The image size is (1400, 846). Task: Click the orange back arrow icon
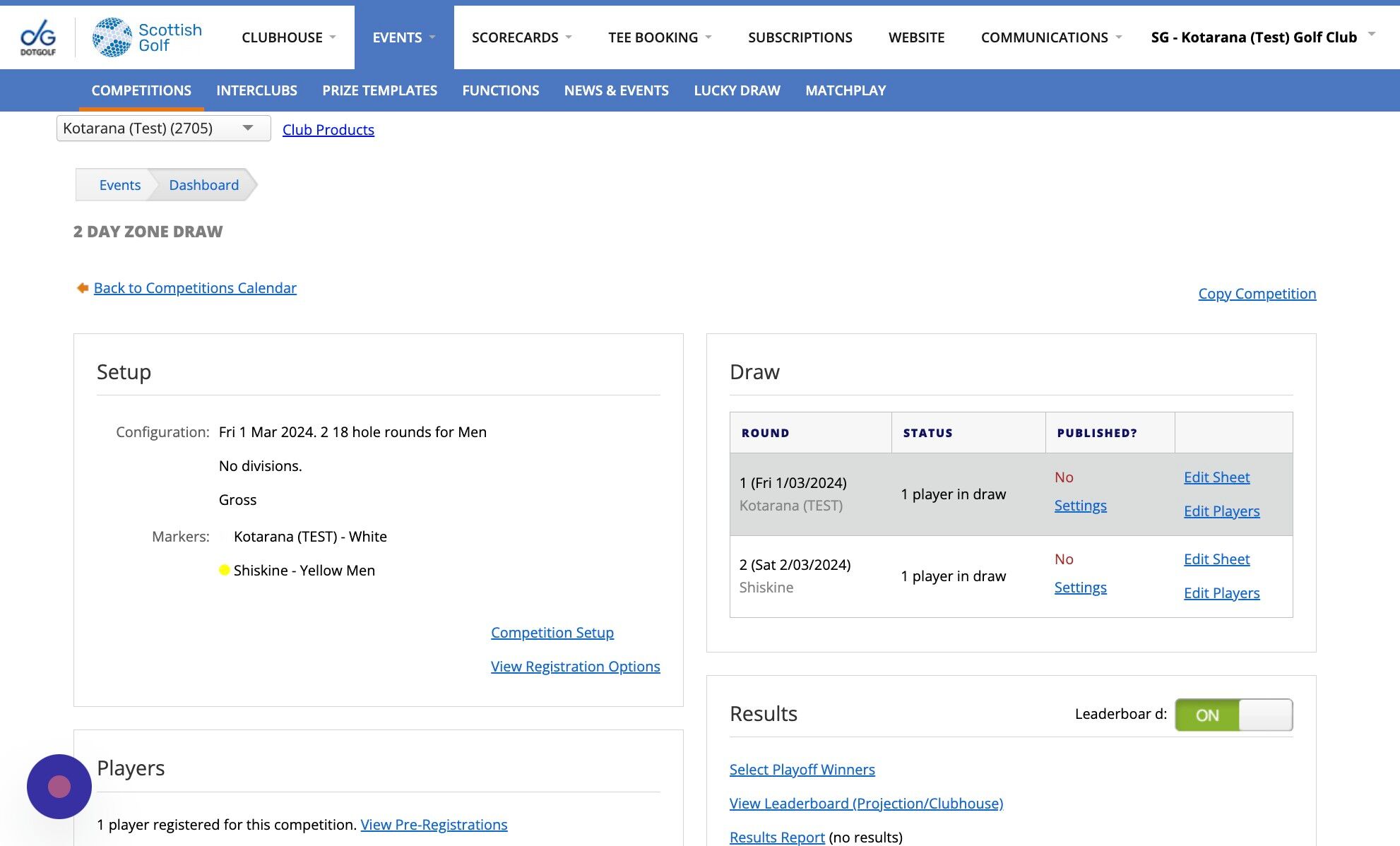(82, 287)
